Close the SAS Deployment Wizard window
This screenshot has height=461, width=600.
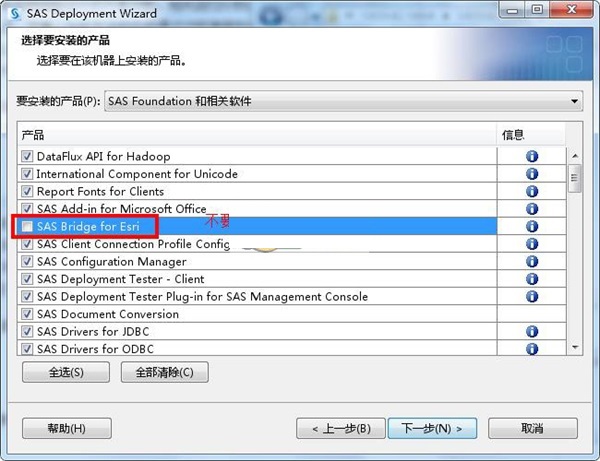pos(571,10)
